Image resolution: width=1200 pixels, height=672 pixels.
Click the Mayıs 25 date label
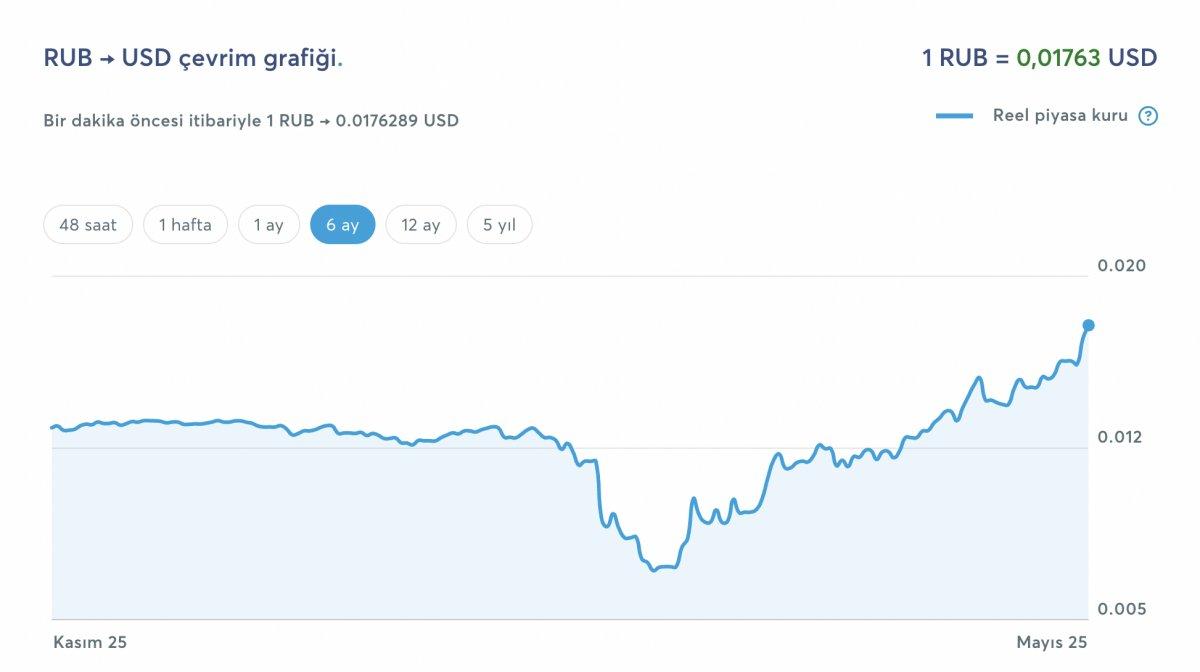pos(1052,643)
